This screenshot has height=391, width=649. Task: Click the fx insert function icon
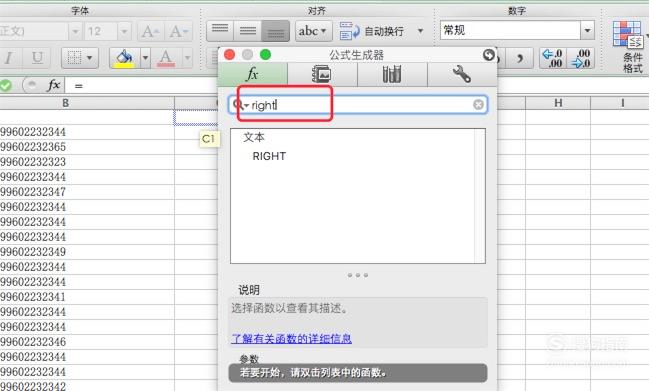[x=54, y=85]
